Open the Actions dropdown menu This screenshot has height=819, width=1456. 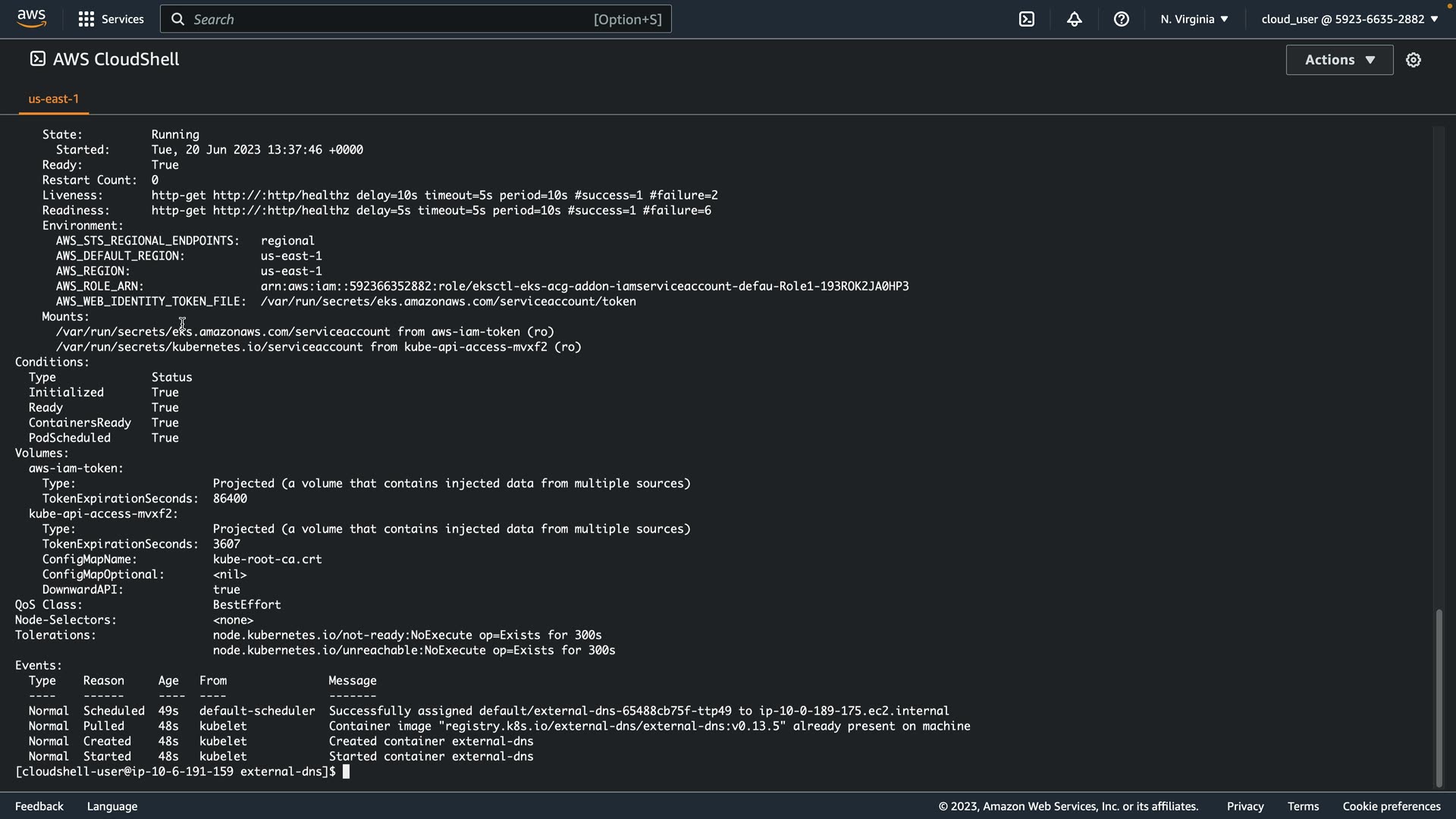1339,60
